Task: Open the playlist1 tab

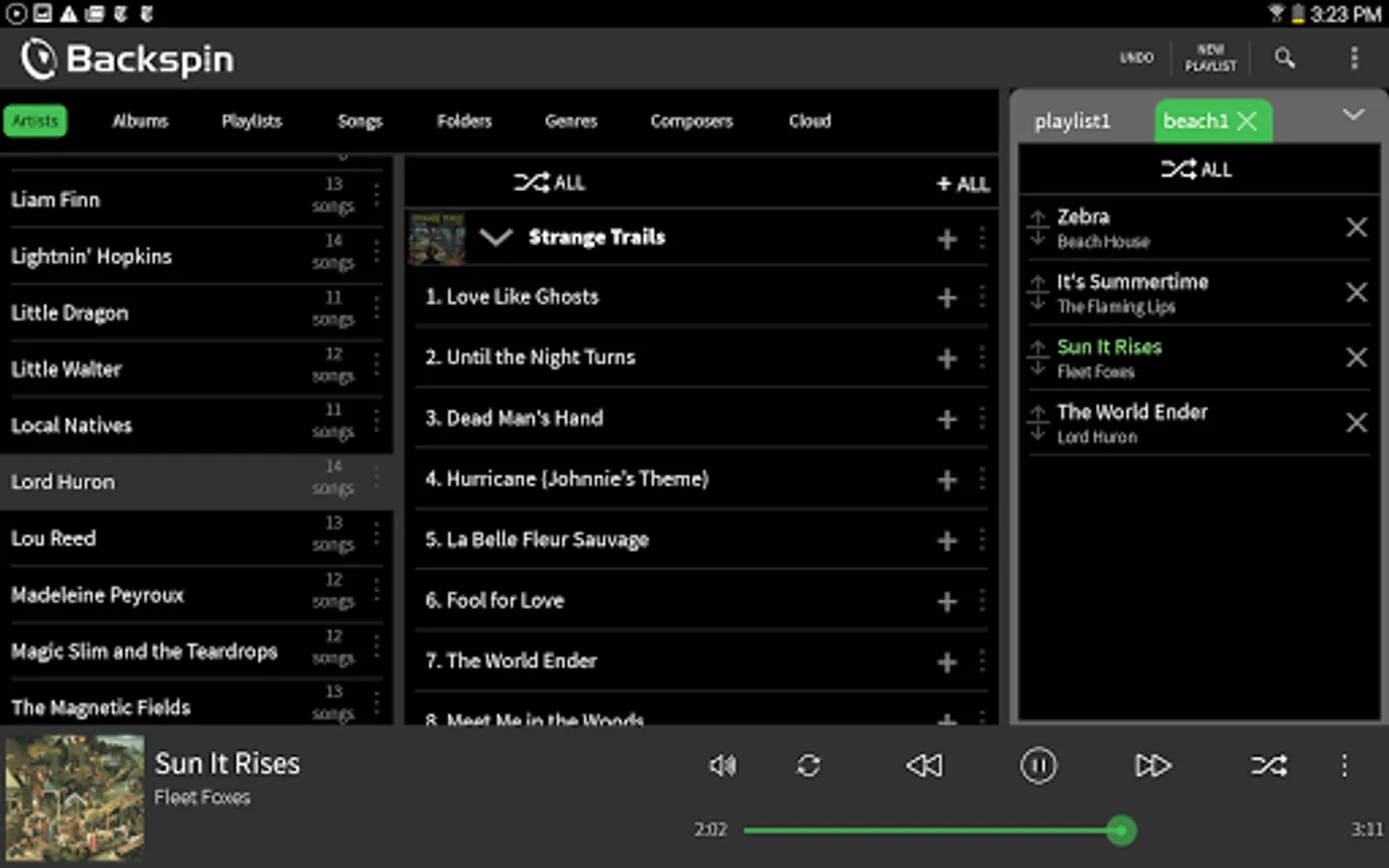Action: pyautogui.click(x=1073, y=122)
